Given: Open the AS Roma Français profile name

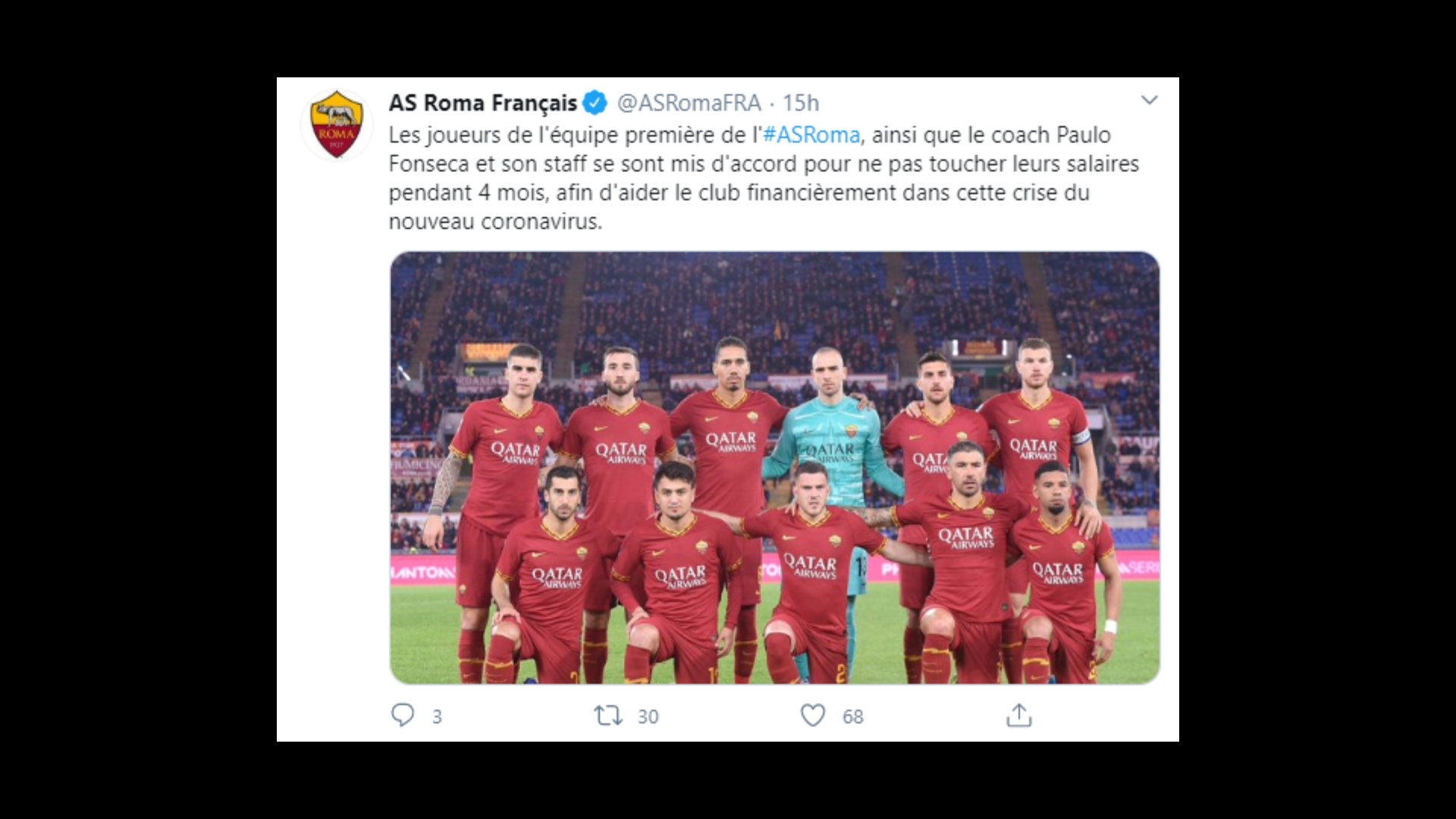Looking at the screenshot, I should pyautogui.click(x=483, y=102).
